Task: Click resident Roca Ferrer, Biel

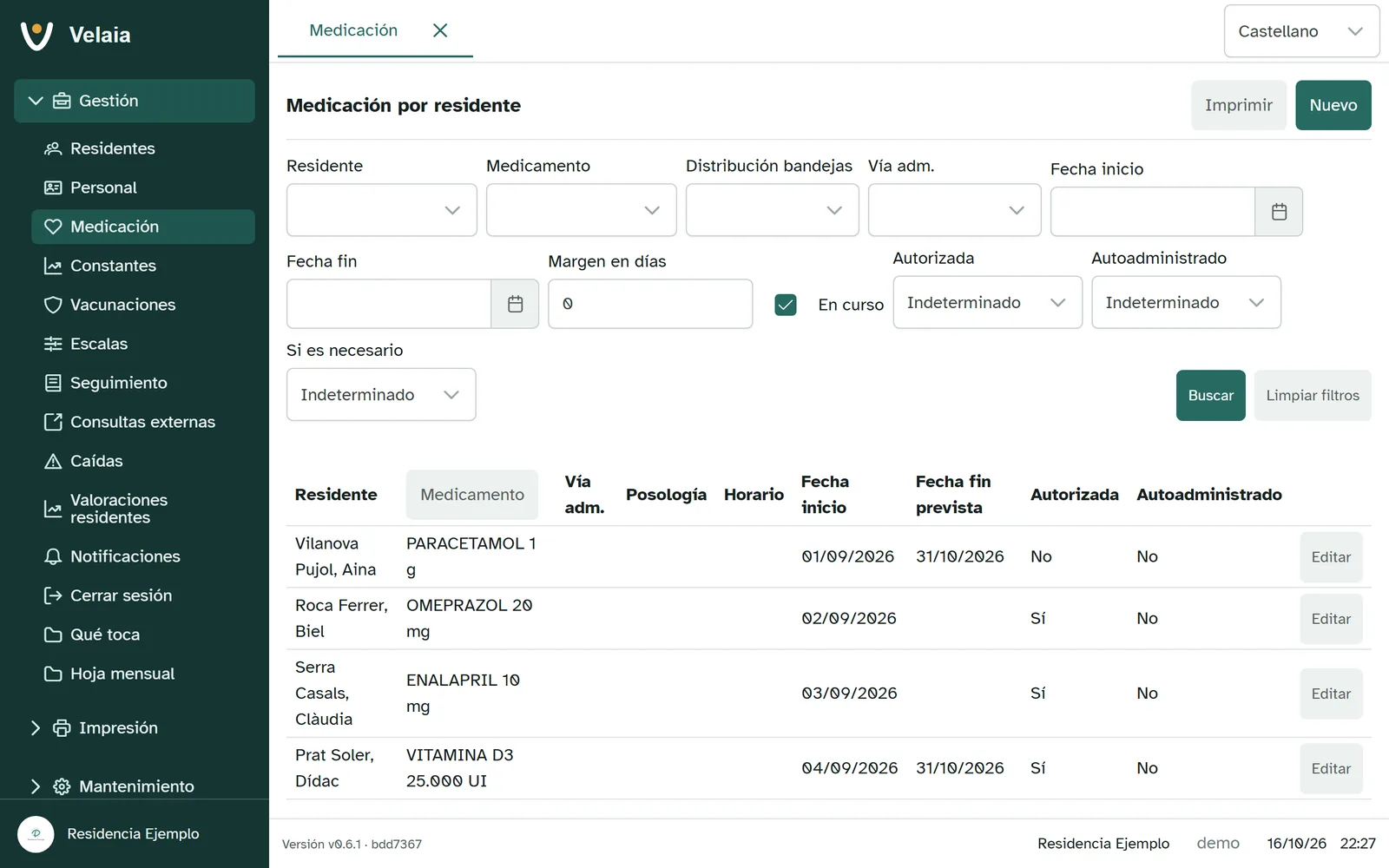Action: (341, 618)
